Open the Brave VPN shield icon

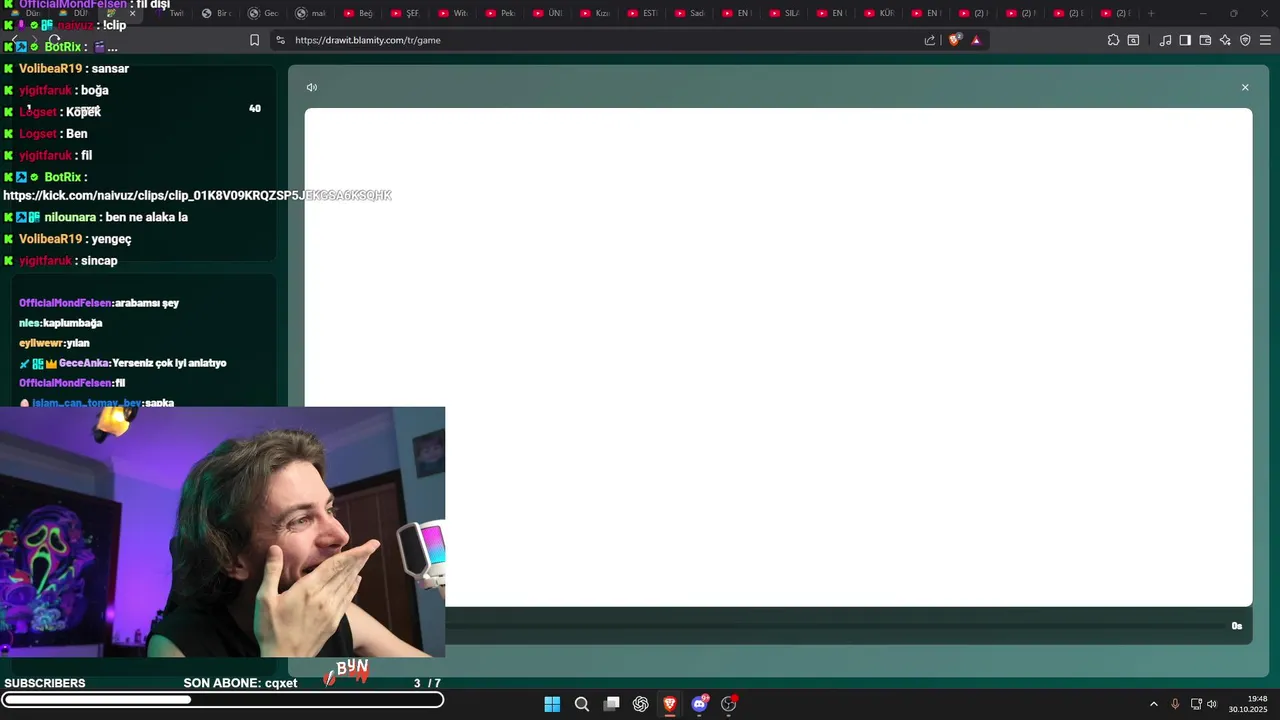pyautogui.click(x=1245, y=40)
